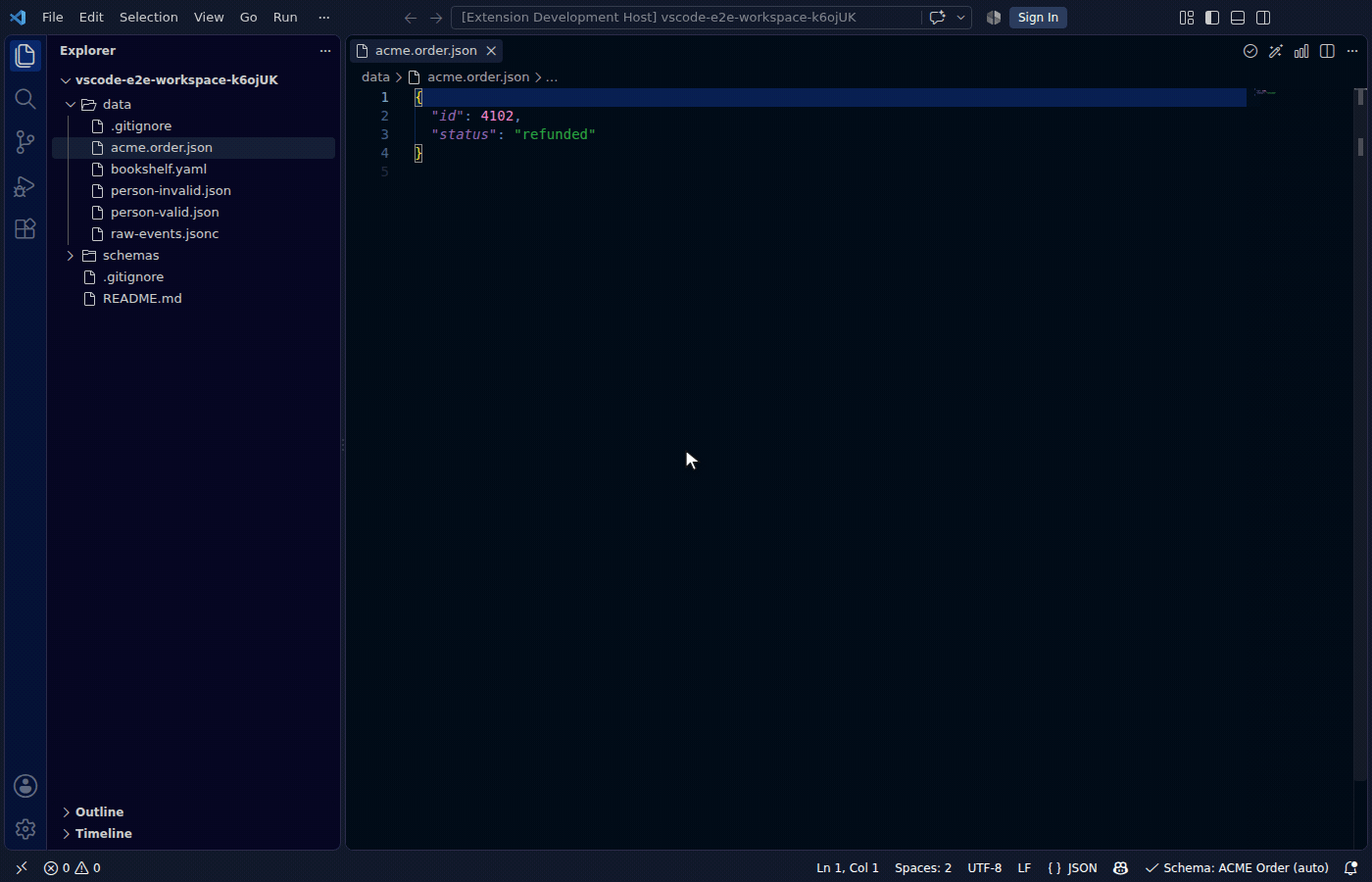This screenshot has height=882, width=1372.
Task: Open the chat icon beside the command center
Action: coord(937,18)
